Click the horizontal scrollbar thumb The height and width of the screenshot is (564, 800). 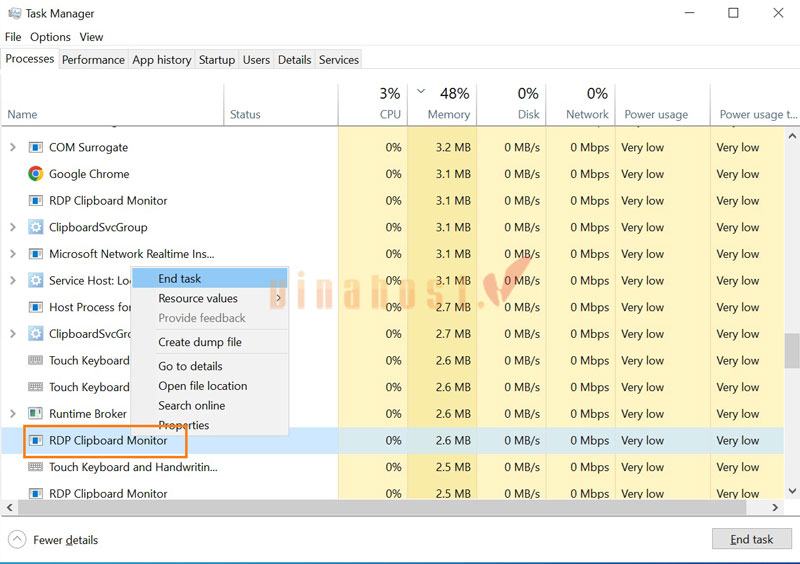(x=382, y=507)
